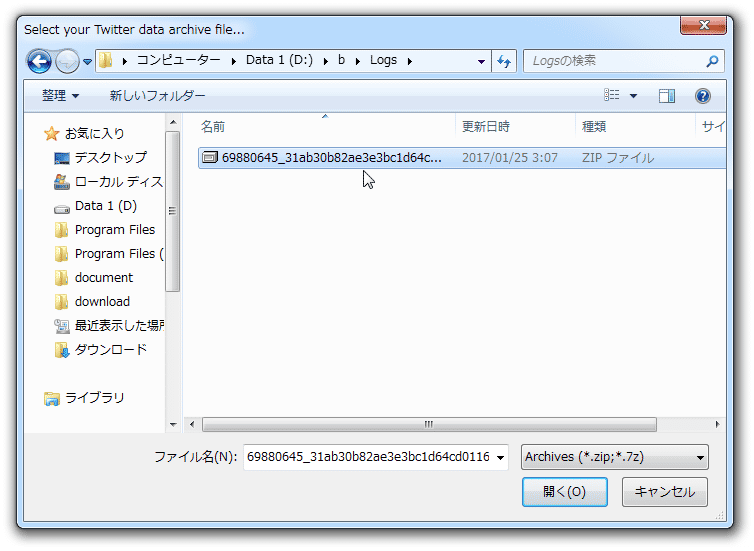Image resolution: width=754 pixels, height=551 pixels.
Task: Click the sidebar vertical scrollbar thumb
Action: [x=173, y=211]
